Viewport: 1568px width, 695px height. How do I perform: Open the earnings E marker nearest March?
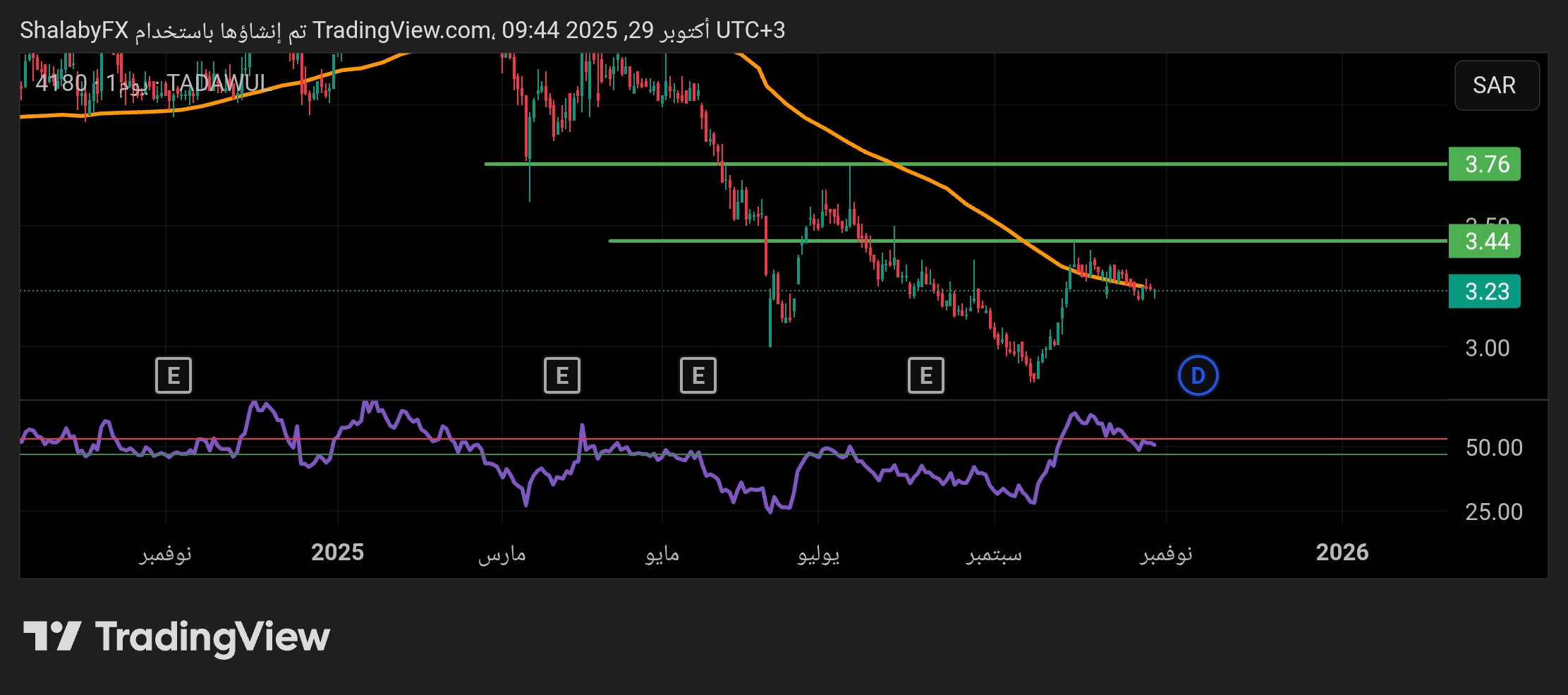coord(562,376)
